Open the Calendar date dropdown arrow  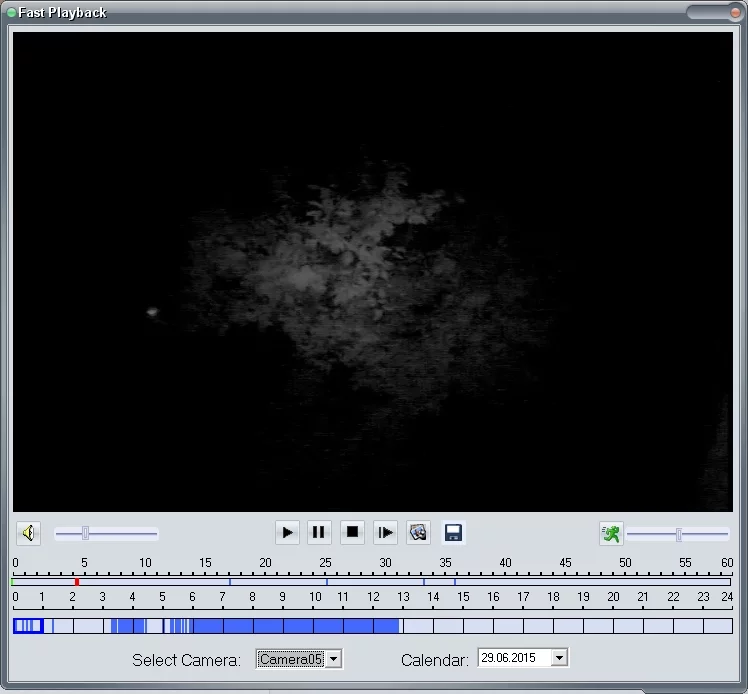tap(559, 658)
